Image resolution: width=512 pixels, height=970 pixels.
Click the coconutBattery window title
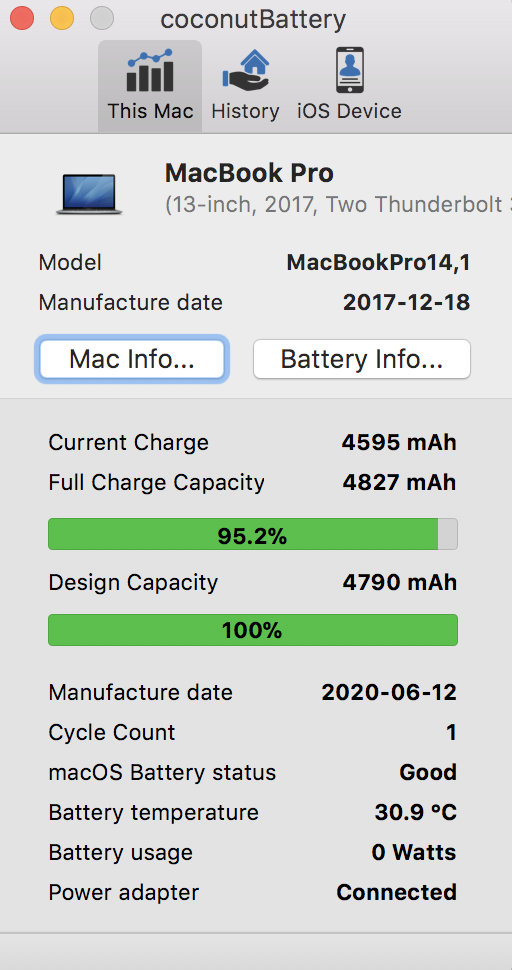click(x=253, y=20)
